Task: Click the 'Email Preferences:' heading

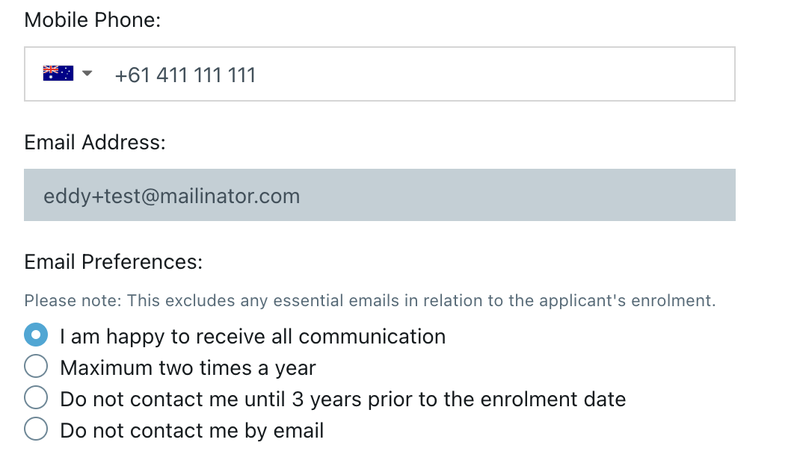Action: tap(113, 262)
